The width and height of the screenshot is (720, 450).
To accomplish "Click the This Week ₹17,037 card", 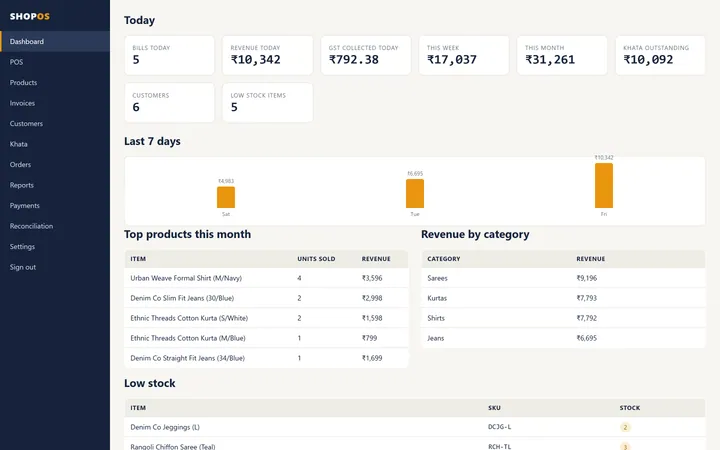I will (464, 55).
